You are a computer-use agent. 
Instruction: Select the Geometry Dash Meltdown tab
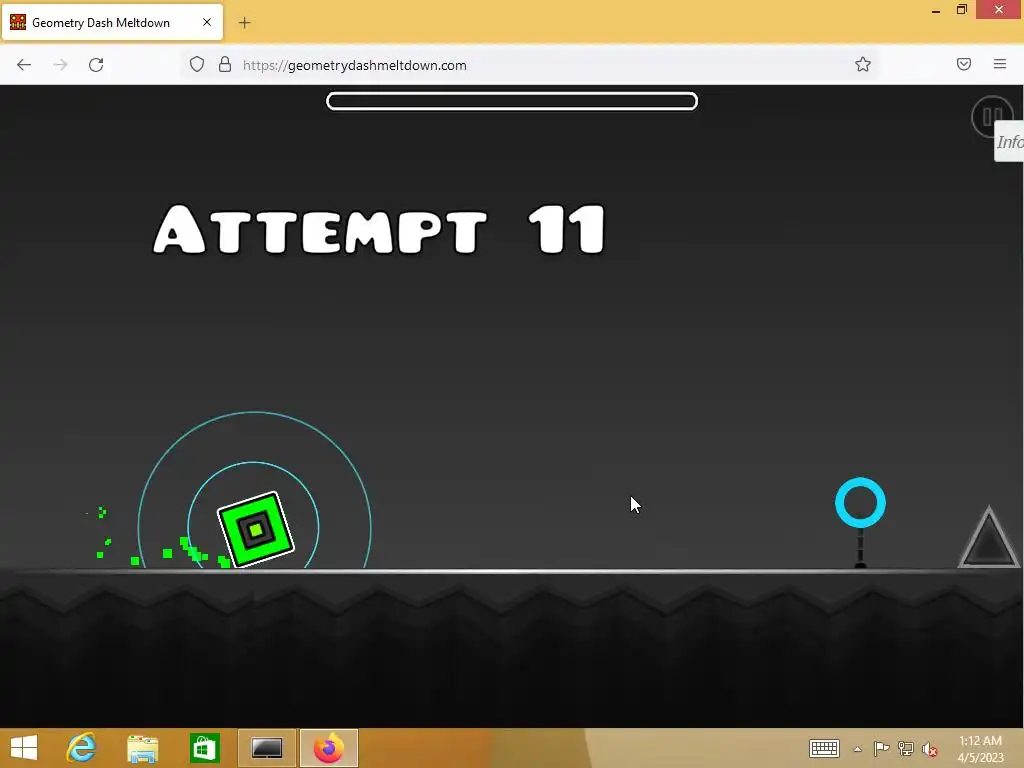click(112, 23)
